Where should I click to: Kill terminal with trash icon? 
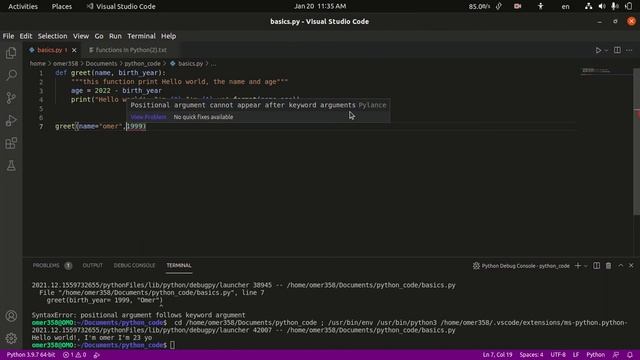point(608,266)
